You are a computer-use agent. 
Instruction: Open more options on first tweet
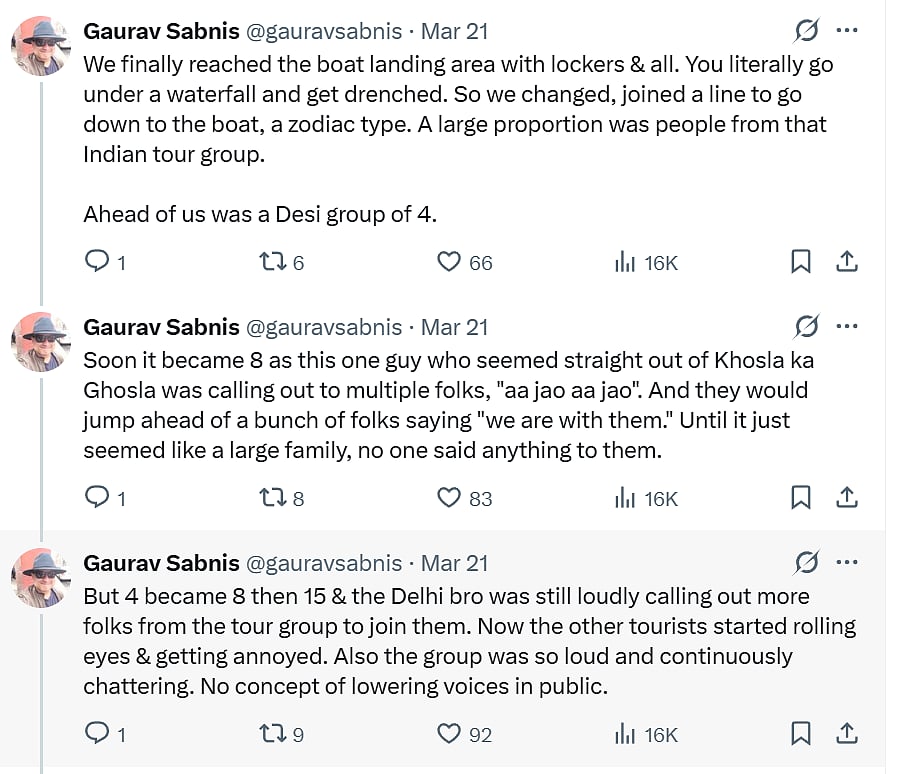point(847,31)
